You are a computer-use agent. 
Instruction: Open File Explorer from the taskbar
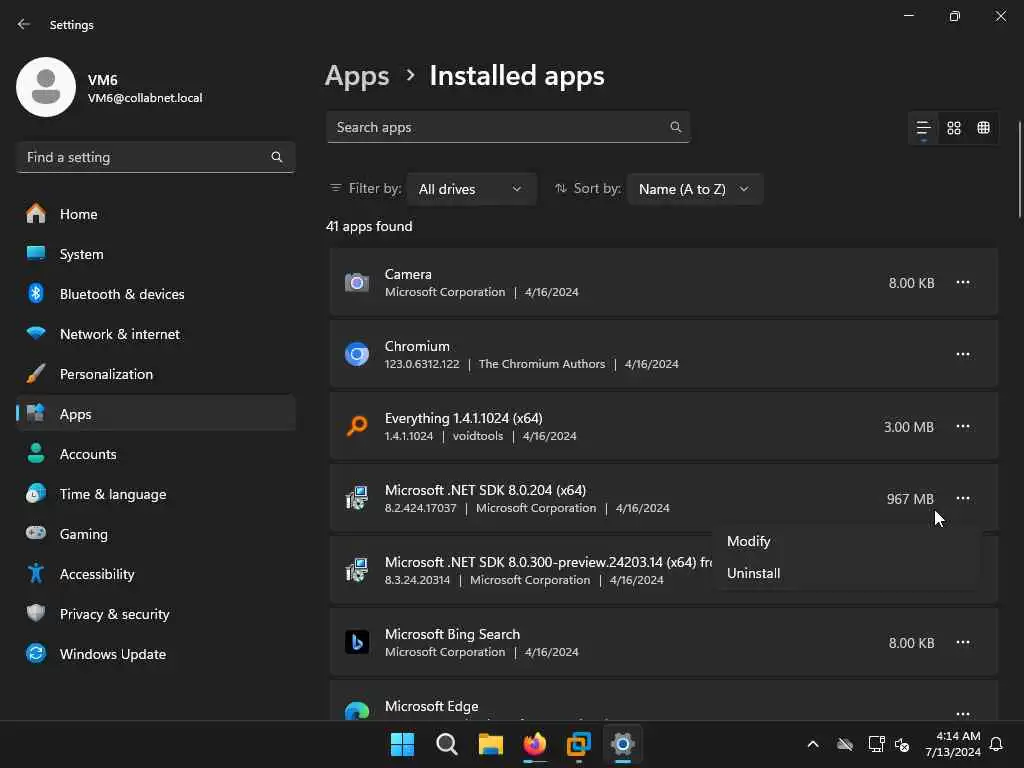(x=490, y=744)
